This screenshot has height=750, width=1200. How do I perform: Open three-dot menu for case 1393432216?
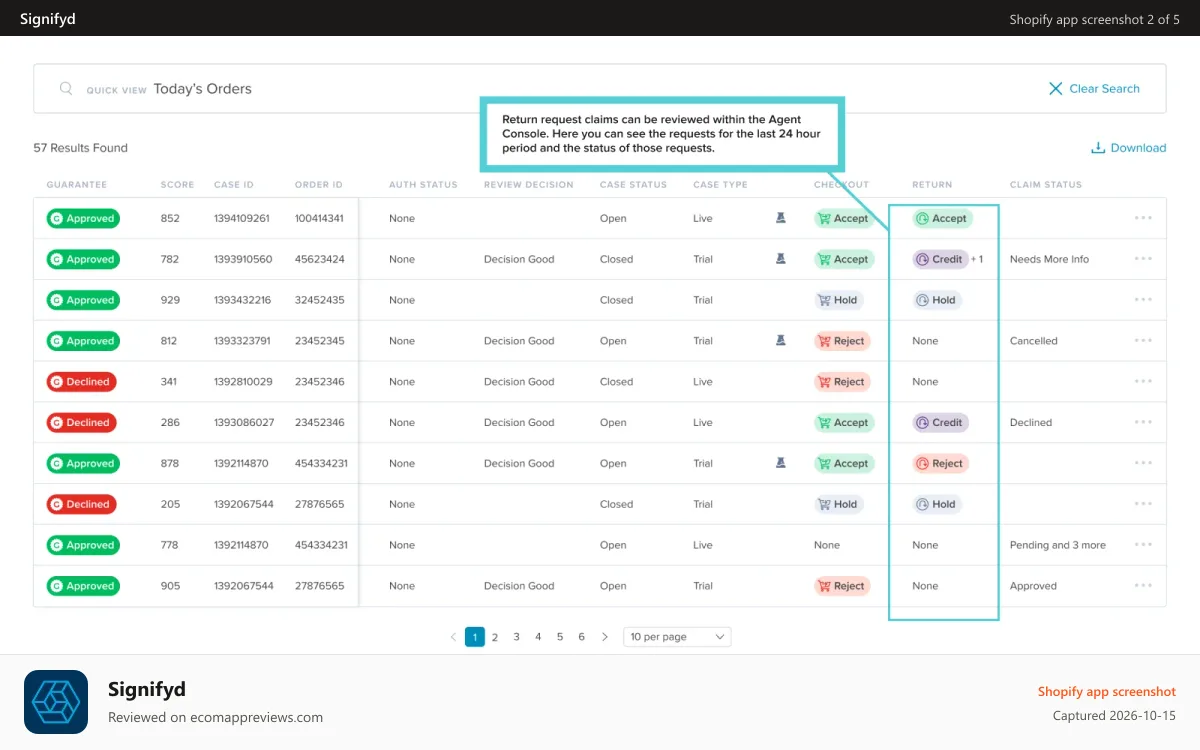(x=1143, y=300)
